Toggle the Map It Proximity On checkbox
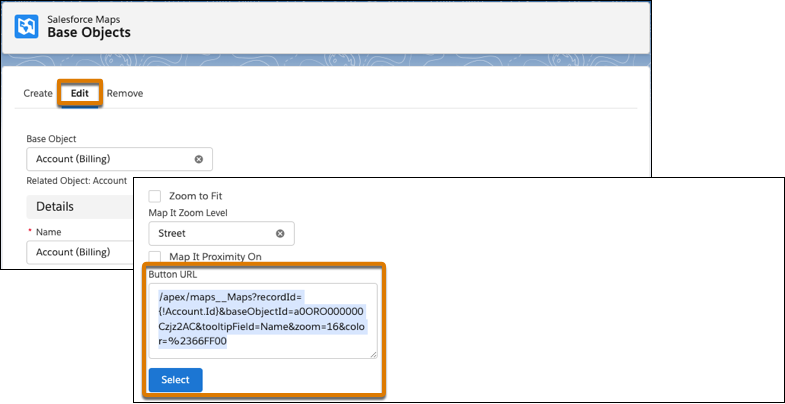The height and width of the screenshot is (404, 785). point(155,257)
